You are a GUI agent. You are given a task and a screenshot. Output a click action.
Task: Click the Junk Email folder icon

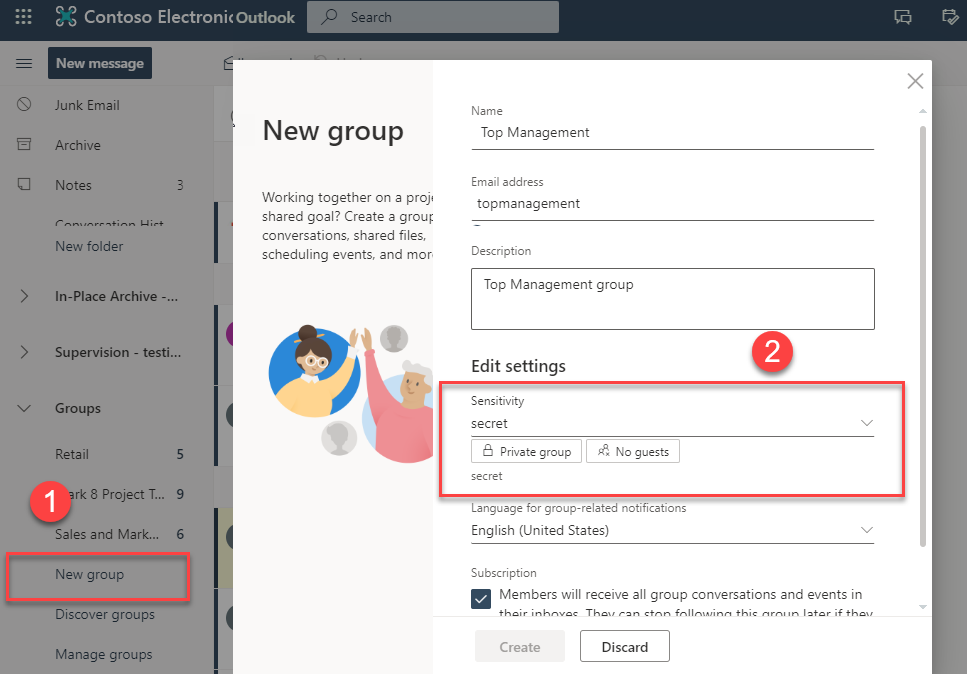click(x=24, y=105)
